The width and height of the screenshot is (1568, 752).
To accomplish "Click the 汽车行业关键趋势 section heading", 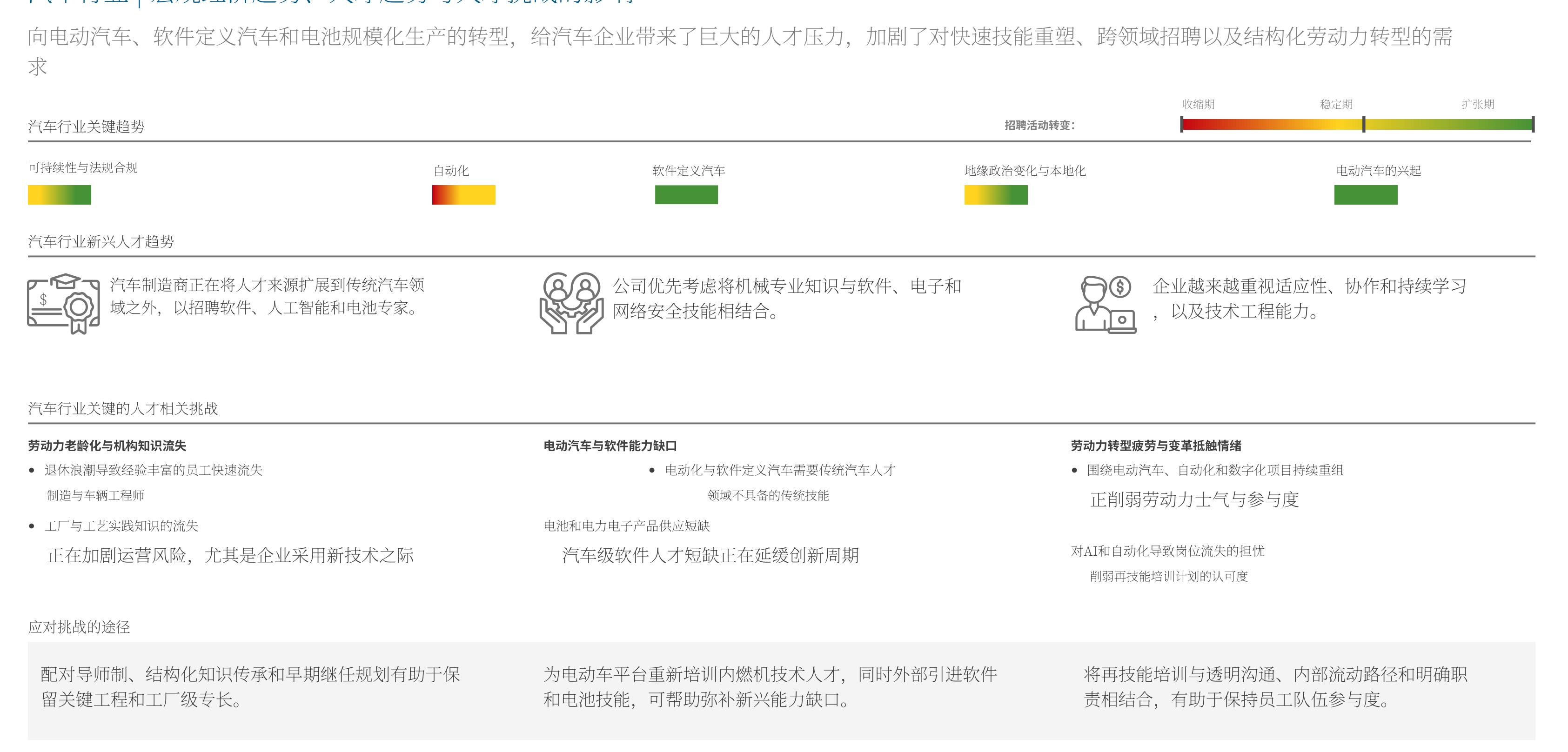I will 87,126.
